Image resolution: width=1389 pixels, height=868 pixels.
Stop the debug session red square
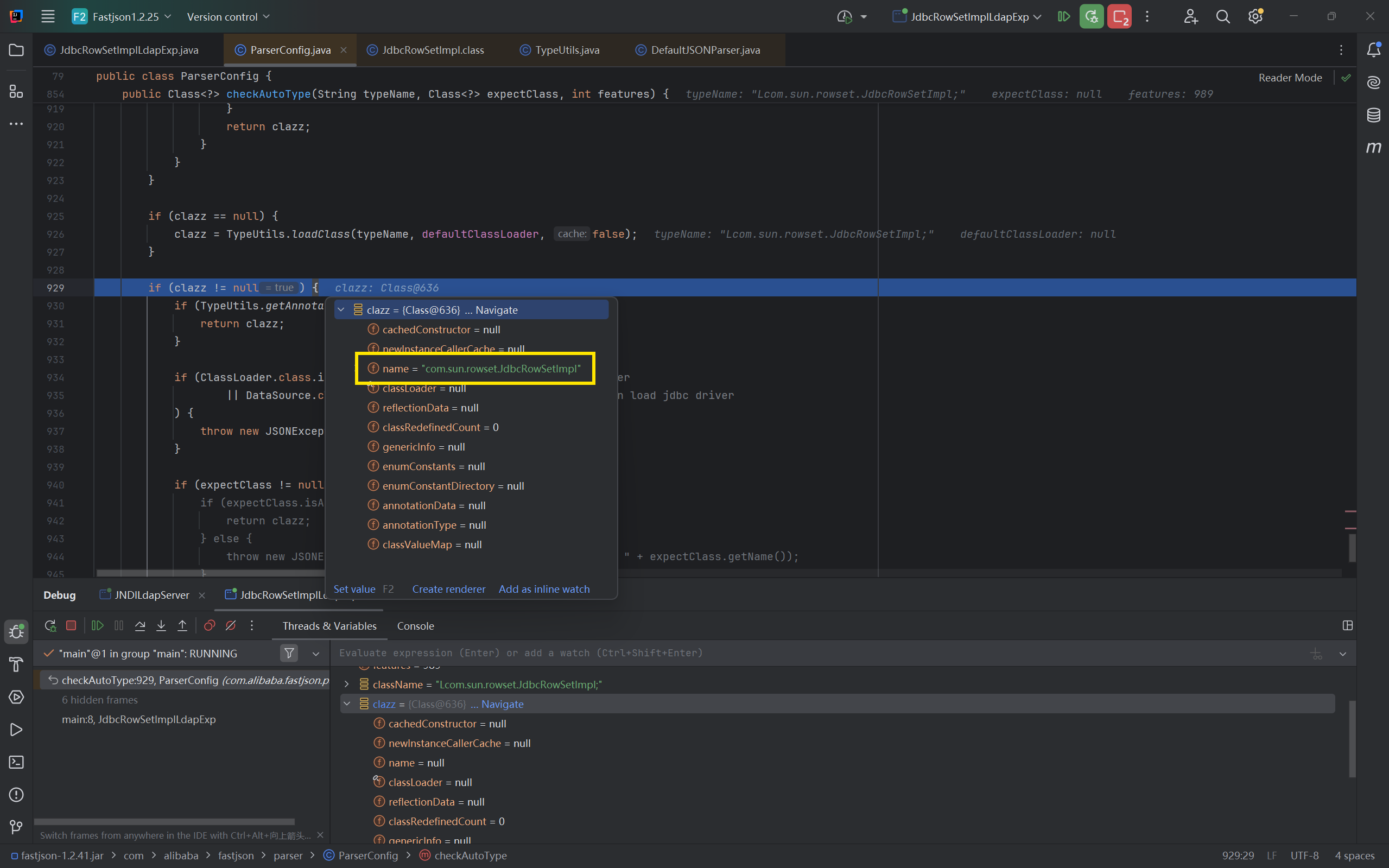pos(71,626)
